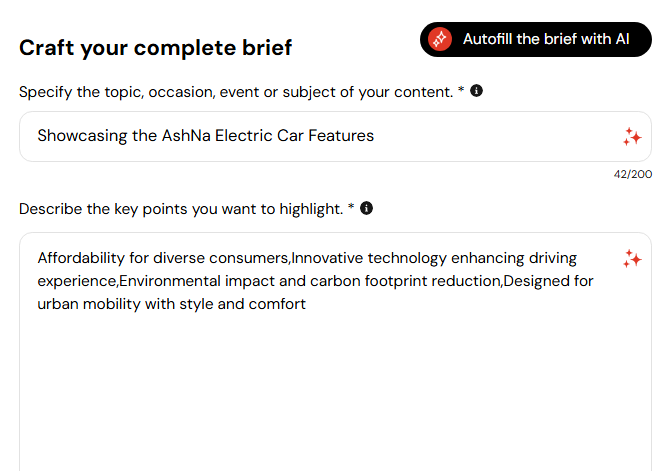This screenshot has width=671, height=471.
Task: Click the asterisk after topic label
Action: tap(461, 90)
